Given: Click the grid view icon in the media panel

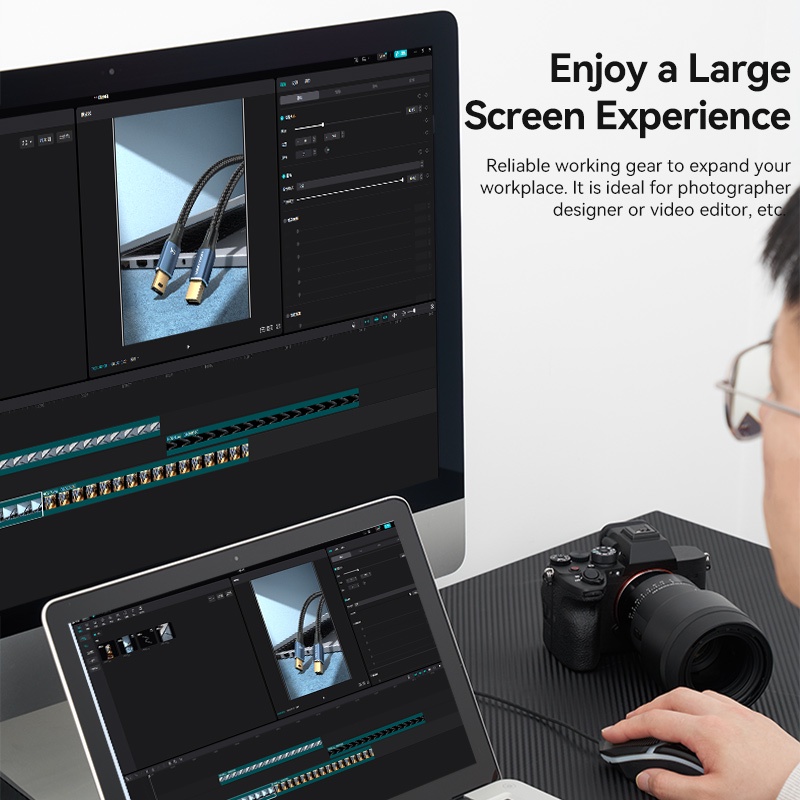Looking at the screenshot, I should point(27,142).
